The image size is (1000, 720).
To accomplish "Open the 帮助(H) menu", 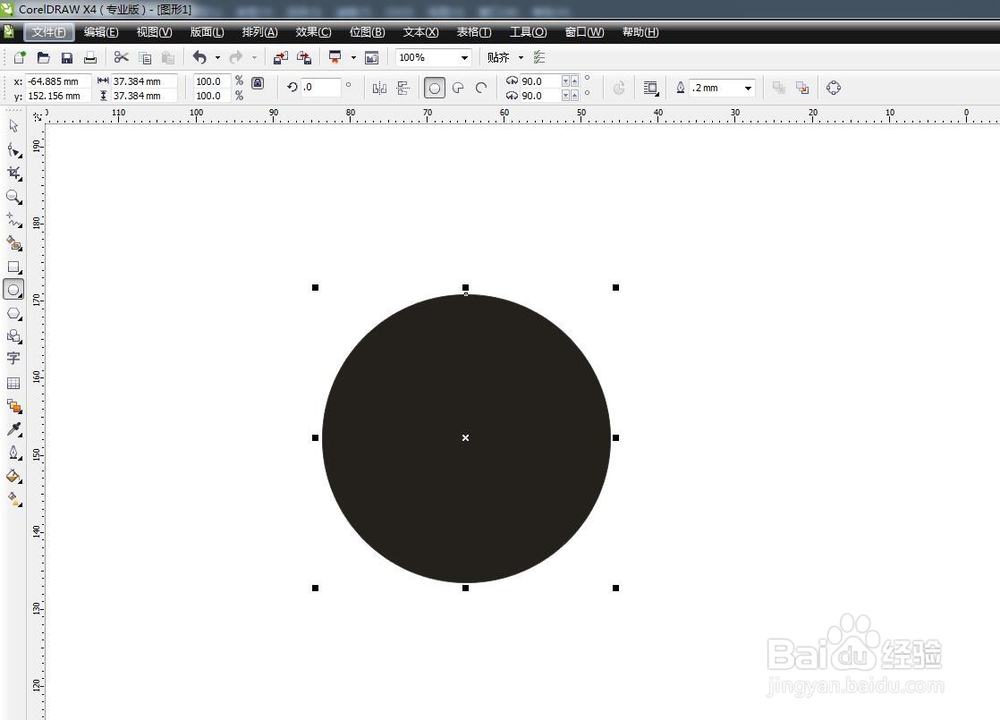I will click(640, 32).
